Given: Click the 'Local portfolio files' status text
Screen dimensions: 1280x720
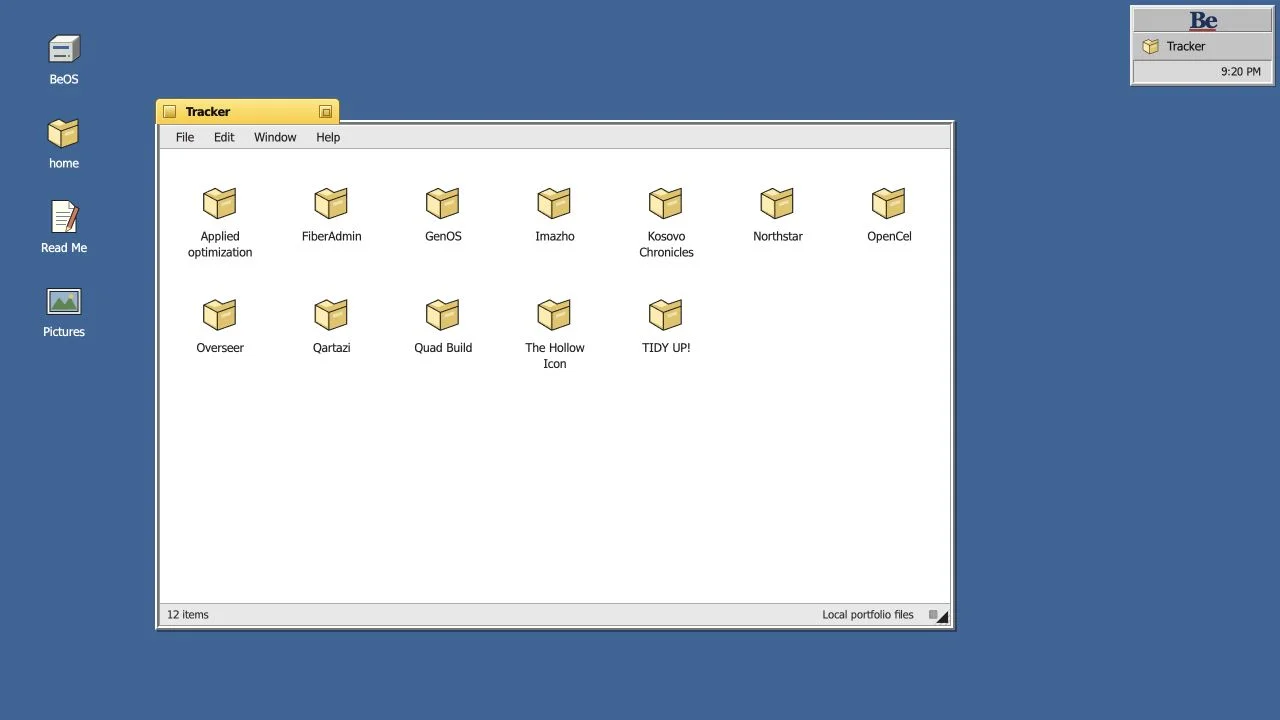Looking at the screenshot, I should coord(868,615).
